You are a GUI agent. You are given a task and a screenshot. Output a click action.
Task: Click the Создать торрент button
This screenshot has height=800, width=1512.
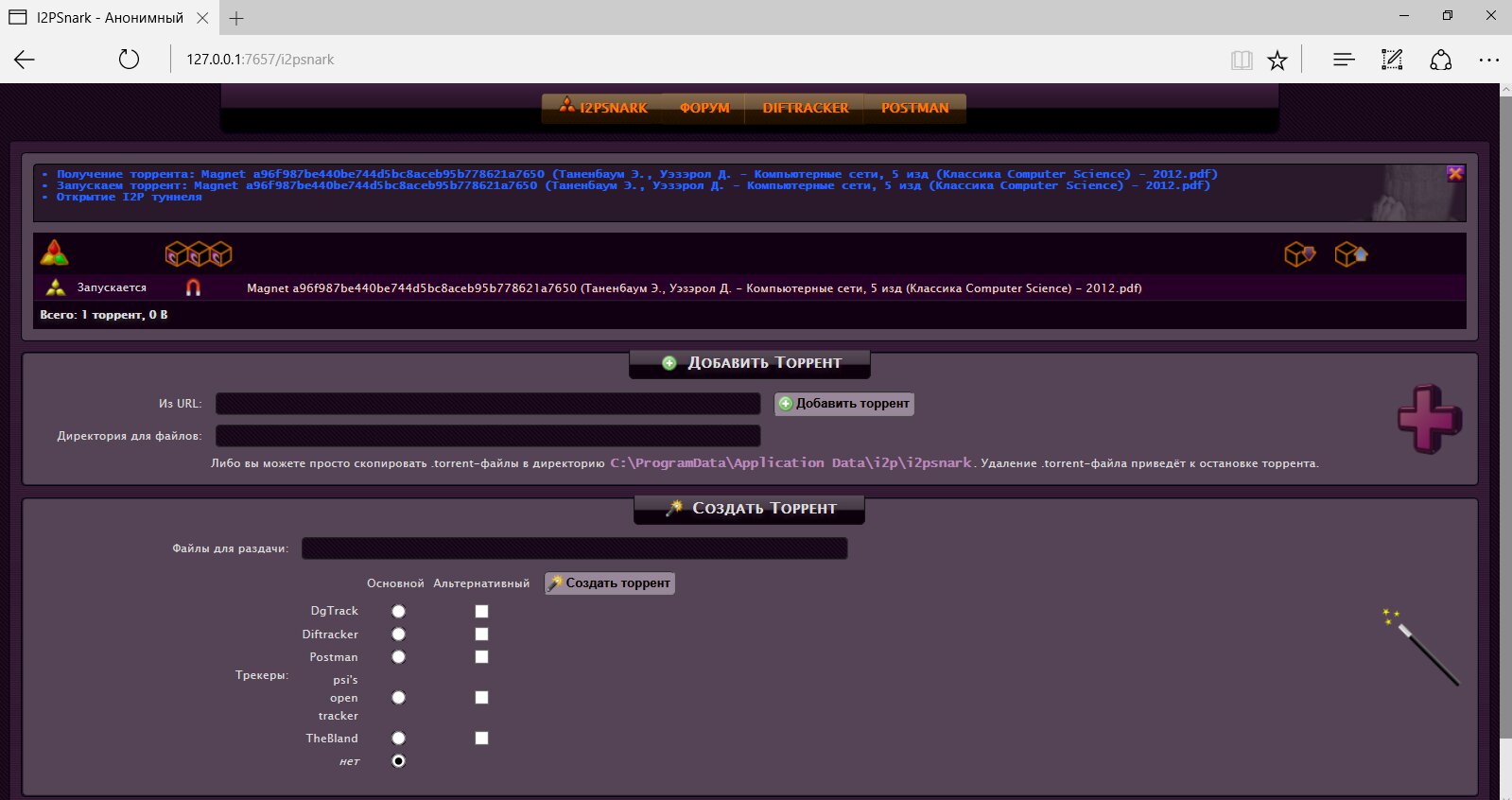point(610,583)
